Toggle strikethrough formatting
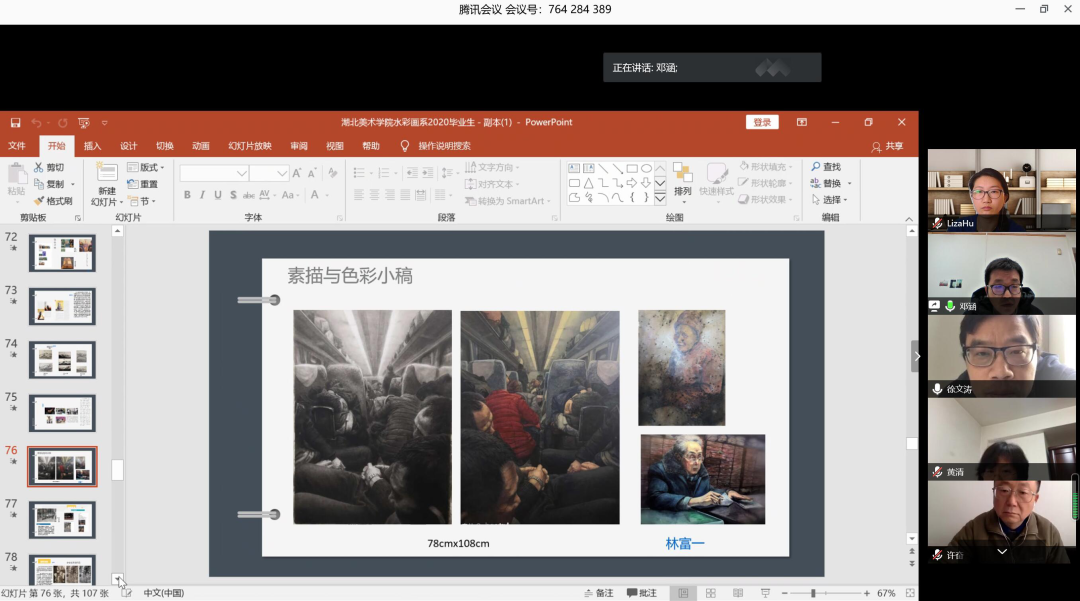 [x=249, y=195]
